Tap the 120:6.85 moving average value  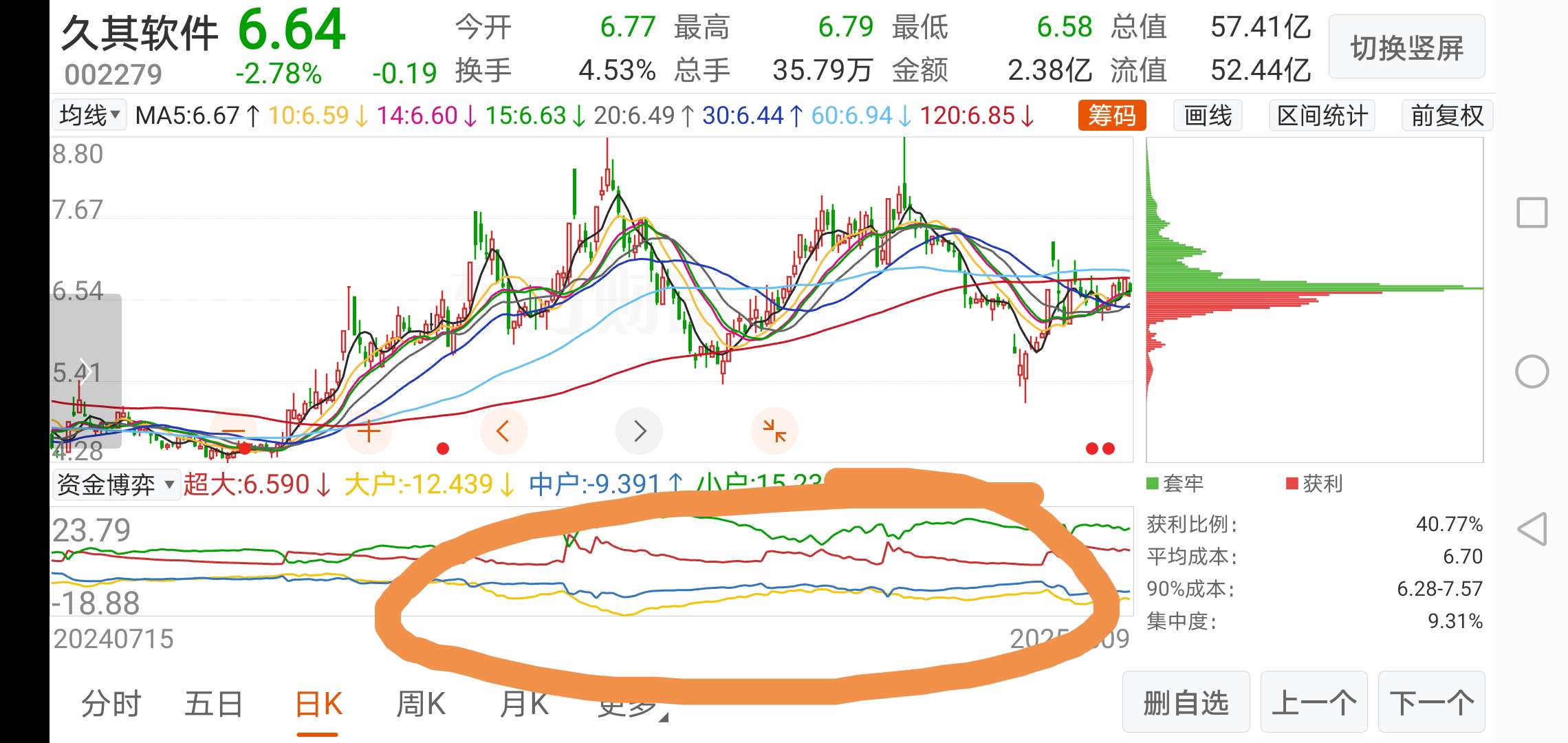coord(977,115)
